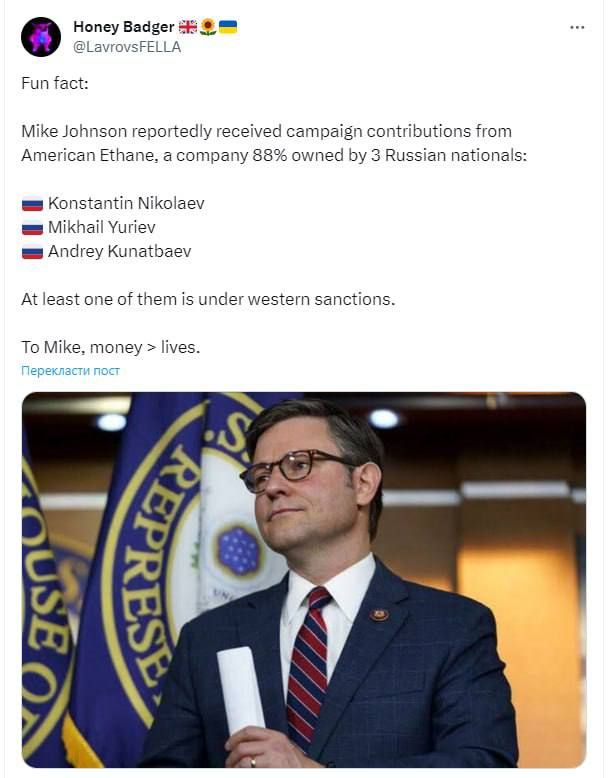
Task: Open the post's three-dot more menu
Action: coord(577,27)
